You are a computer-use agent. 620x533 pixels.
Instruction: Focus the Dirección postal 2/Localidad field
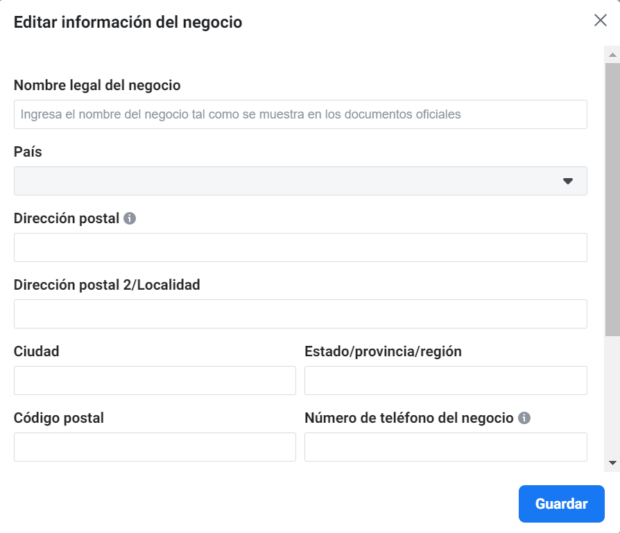pyautogui.click(x=301, y=314)
